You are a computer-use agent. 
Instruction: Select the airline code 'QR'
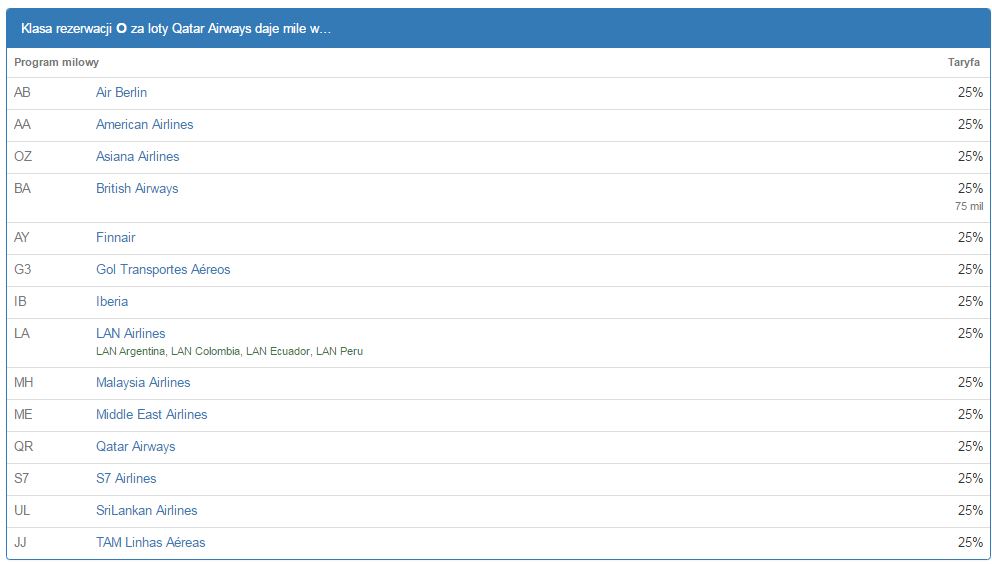click(23, 447)
